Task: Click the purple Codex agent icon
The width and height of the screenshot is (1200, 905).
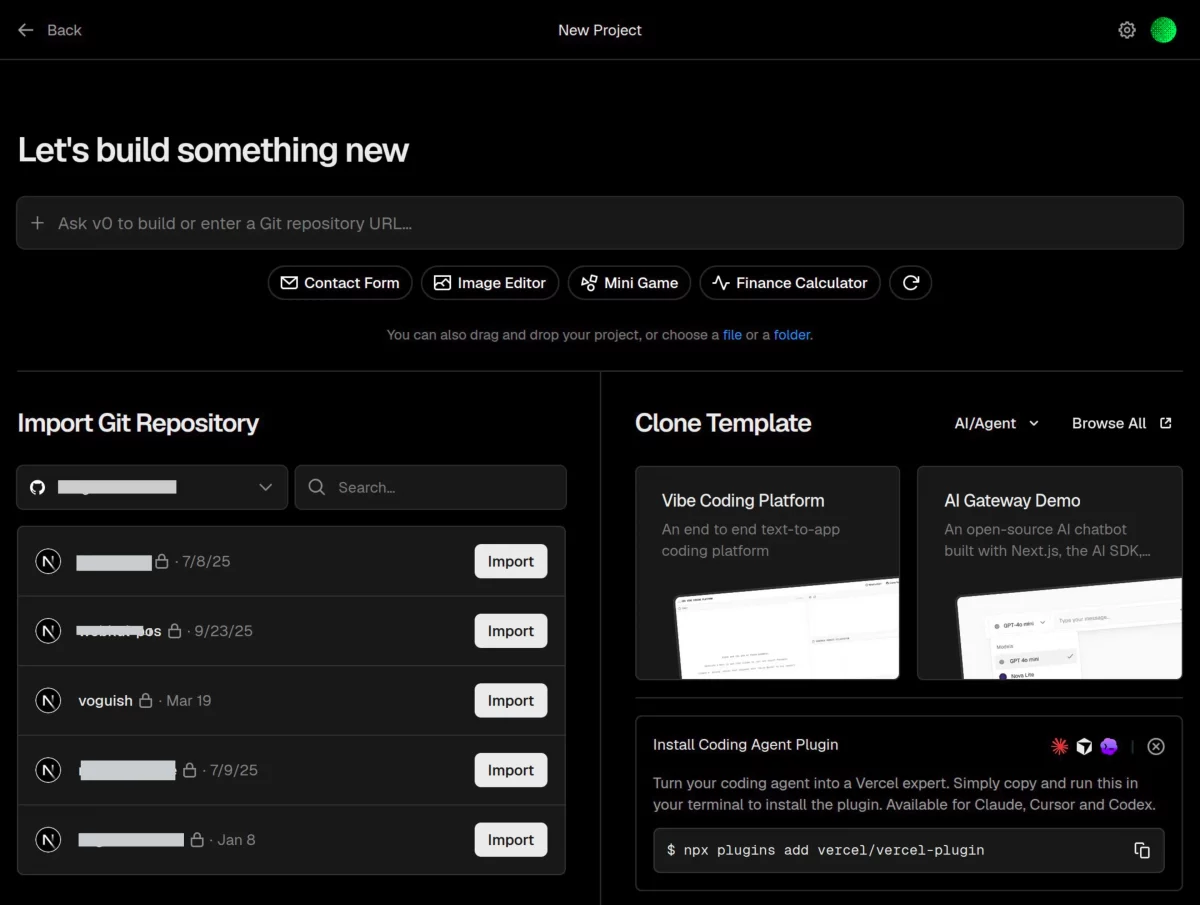Action: coord(1108,746)
